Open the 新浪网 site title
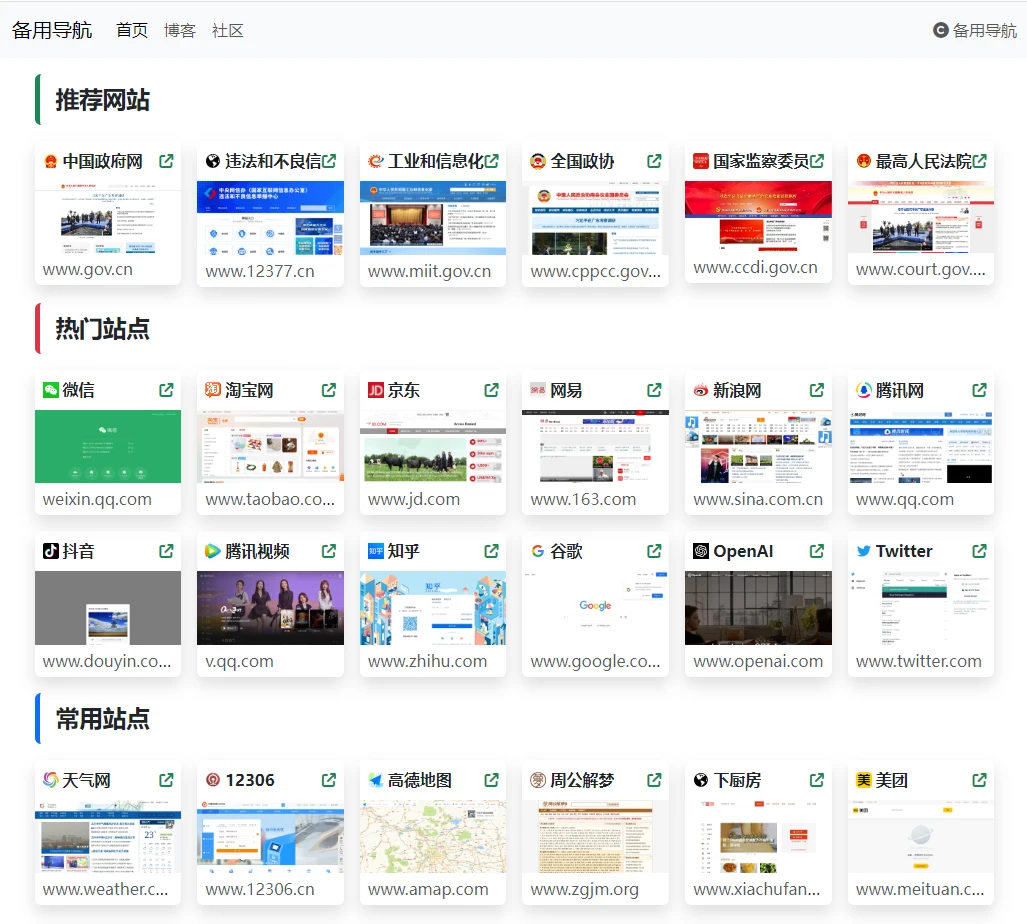The image size is (1027, 924). (x=737, y=390)
